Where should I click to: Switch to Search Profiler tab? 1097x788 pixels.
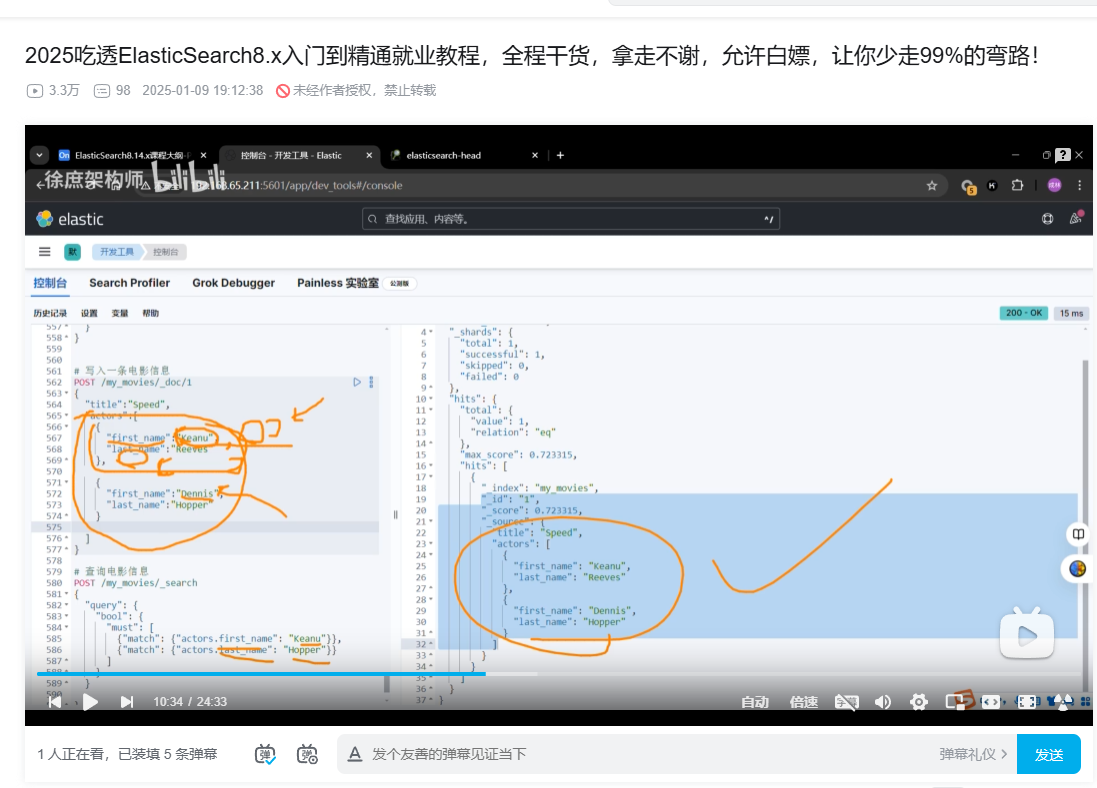pos(129,283)
